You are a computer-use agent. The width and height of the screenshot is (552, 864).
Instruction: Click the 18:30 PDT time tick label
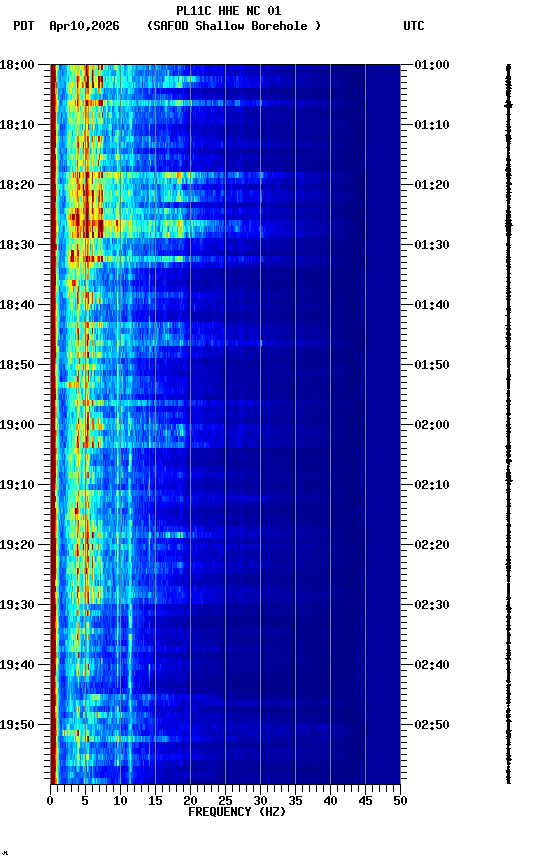[17, 245]
